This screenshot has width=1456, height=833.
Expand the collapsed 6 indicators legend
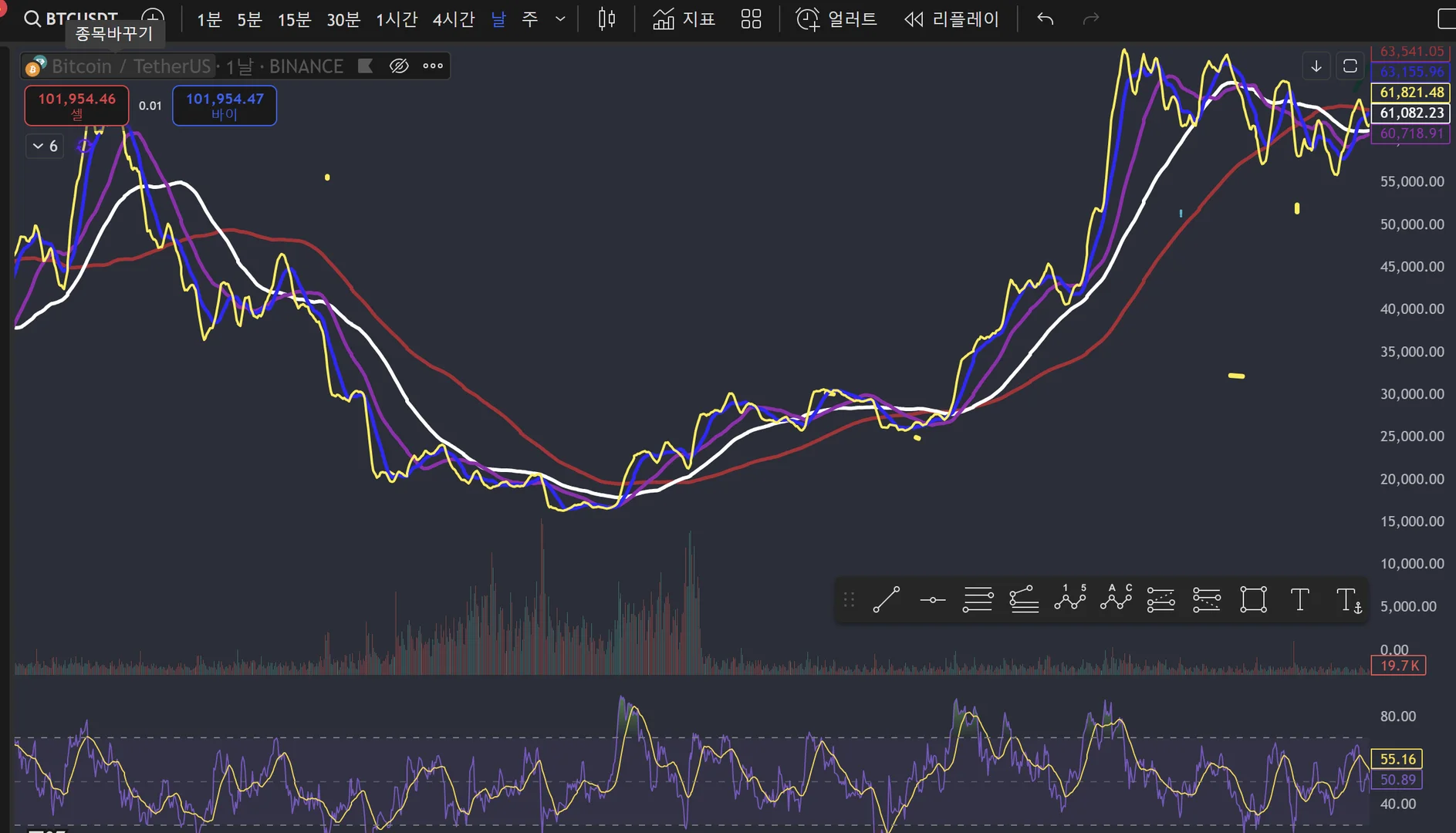[x=45, y=146]
